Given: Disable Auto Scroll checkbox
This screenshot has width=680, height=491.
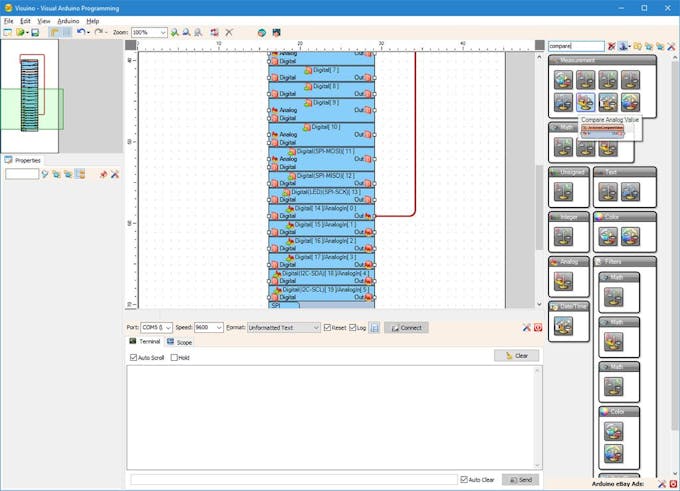Looking at the screenshot, I should tap(134, 357).
